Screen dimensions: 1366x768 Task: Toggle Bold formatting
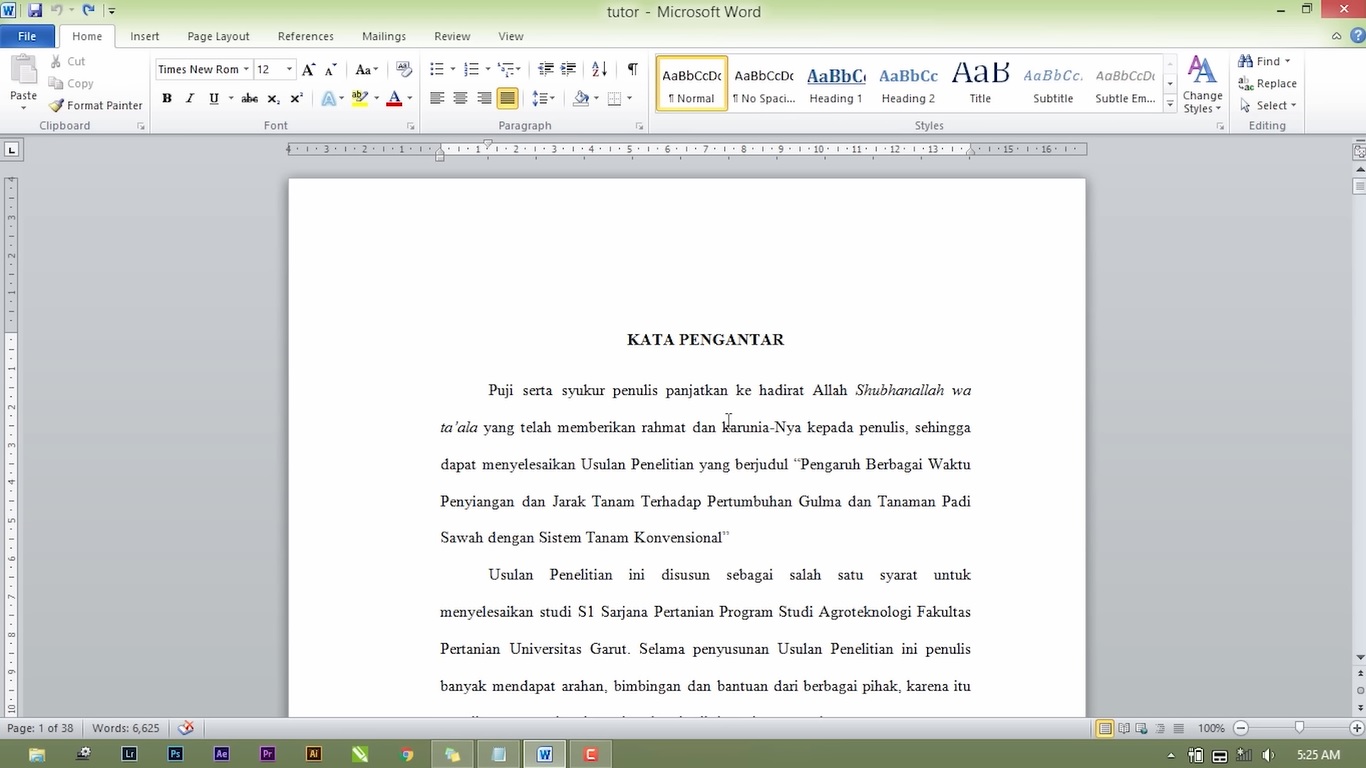[167, 98]
